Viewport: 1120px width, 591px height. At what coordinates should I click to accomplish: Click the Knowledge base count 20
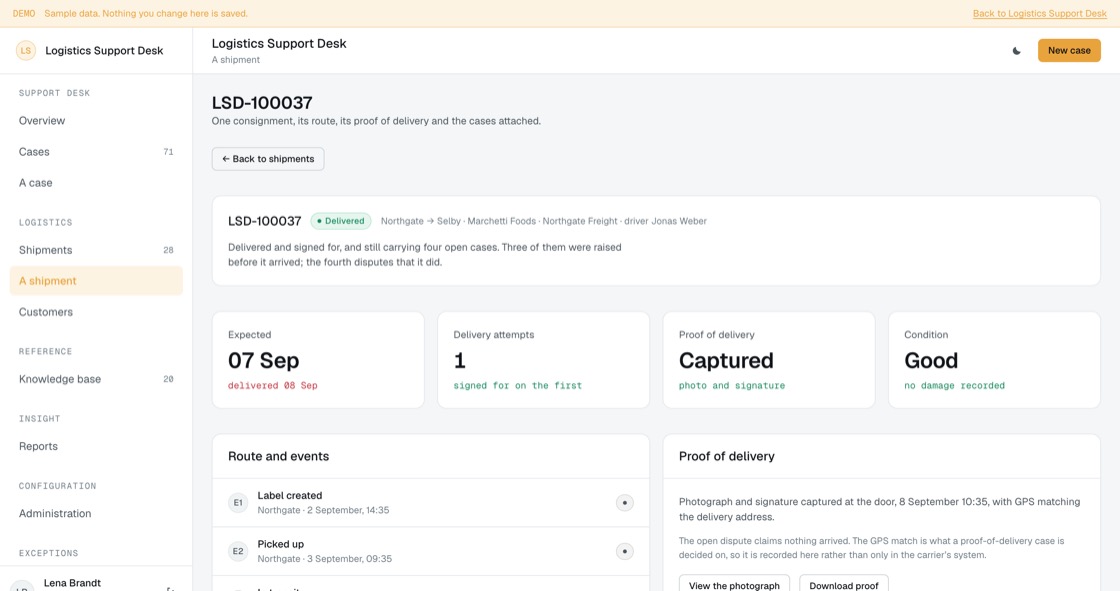coord(169,379)
